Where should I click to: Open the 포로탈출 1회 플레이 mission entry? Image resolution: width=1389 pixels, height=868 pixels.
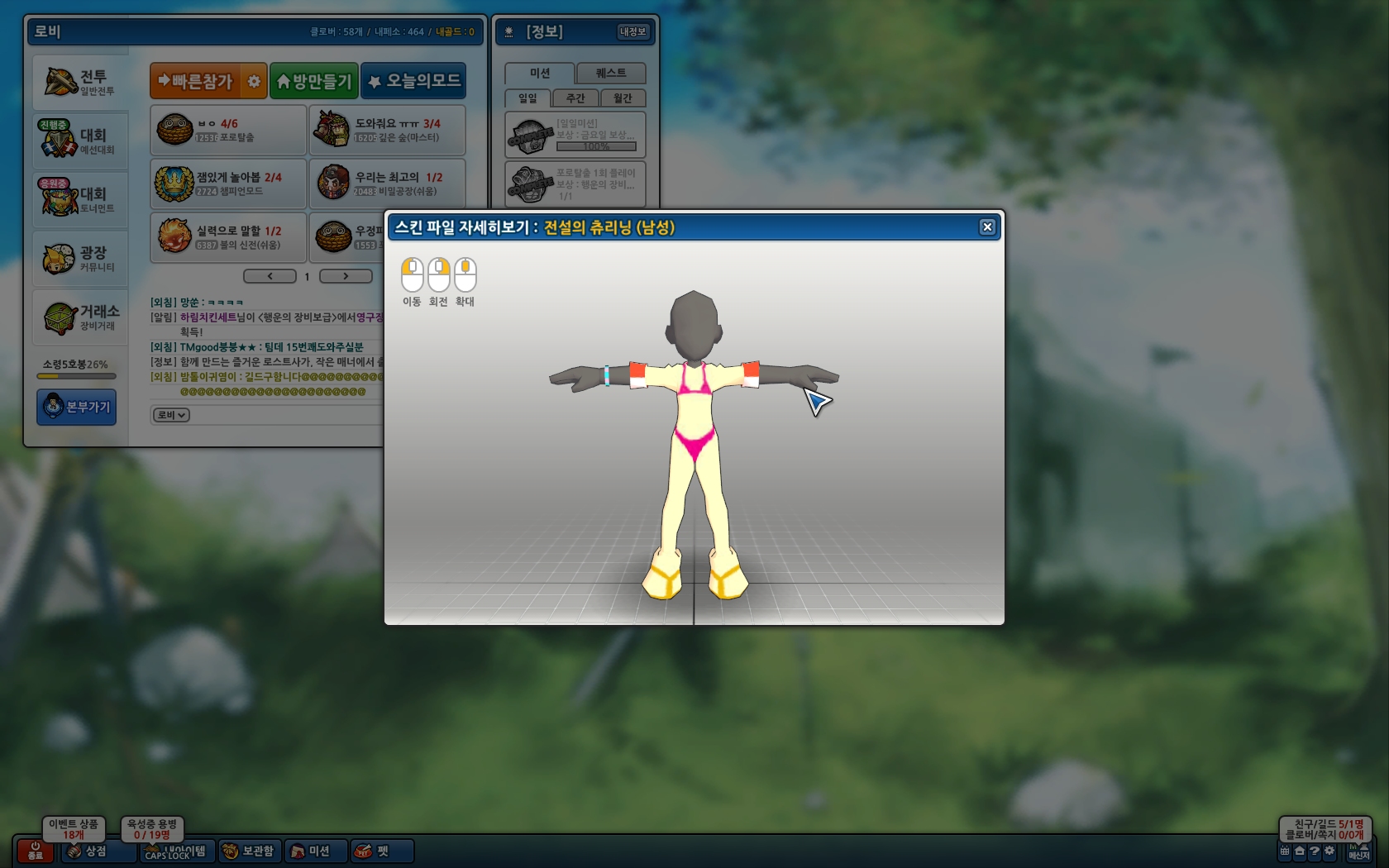(575, 184)
